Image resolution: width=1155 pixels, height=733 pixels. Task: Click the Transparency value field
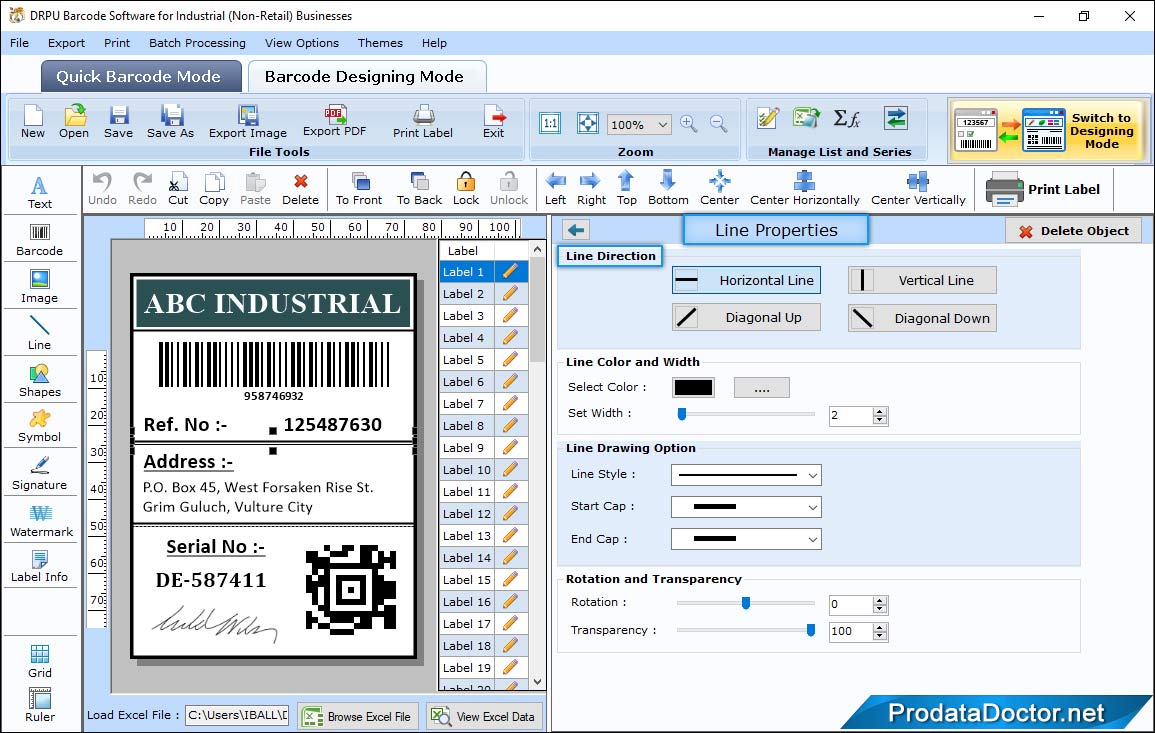851,632
